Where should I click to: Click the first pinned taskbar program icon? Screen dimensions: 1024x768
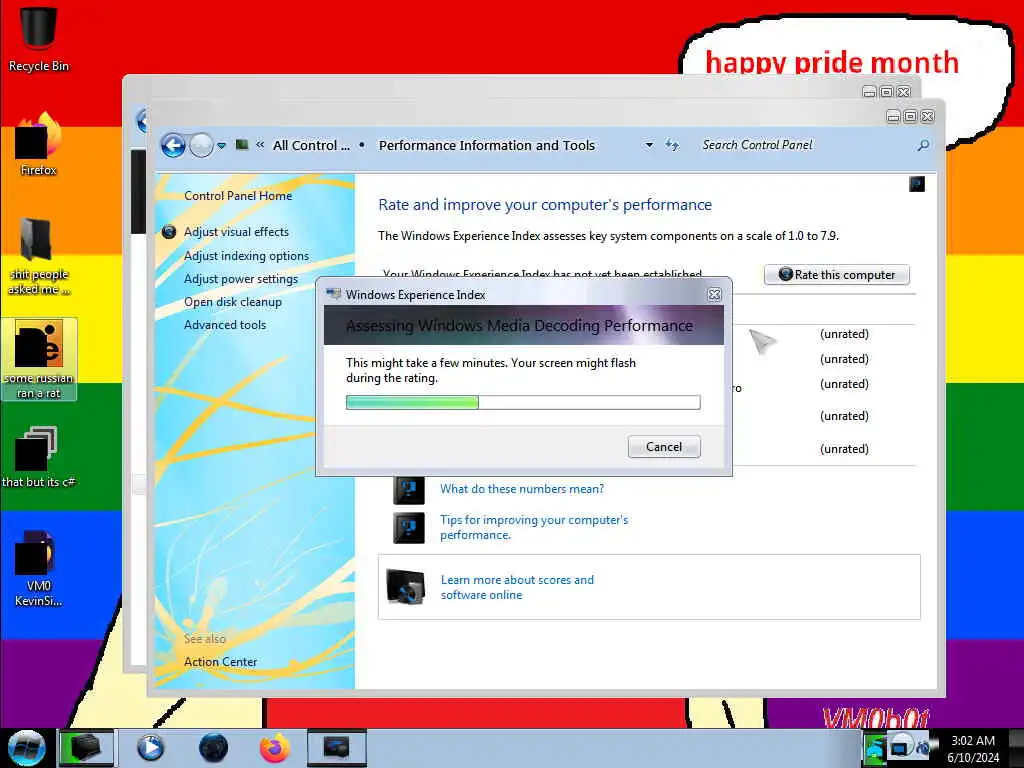coord(86,748)
